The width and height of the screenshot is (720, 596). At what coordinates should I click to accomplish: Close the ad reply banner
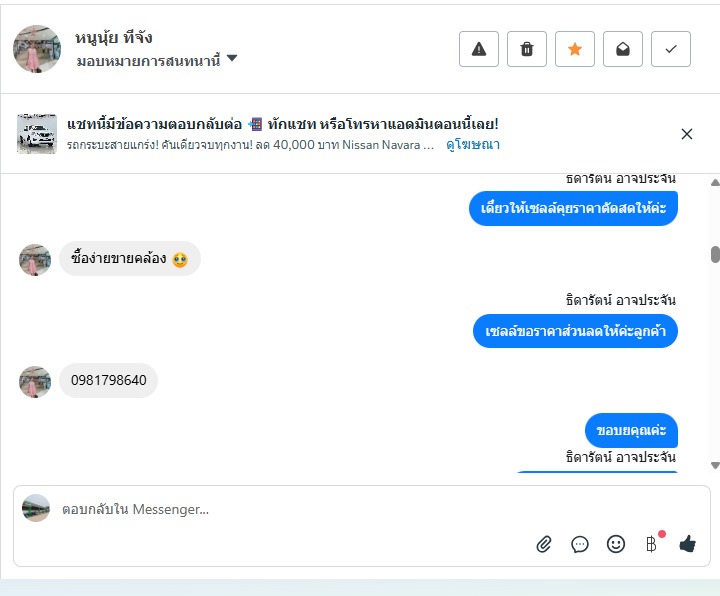pos(687,134)
